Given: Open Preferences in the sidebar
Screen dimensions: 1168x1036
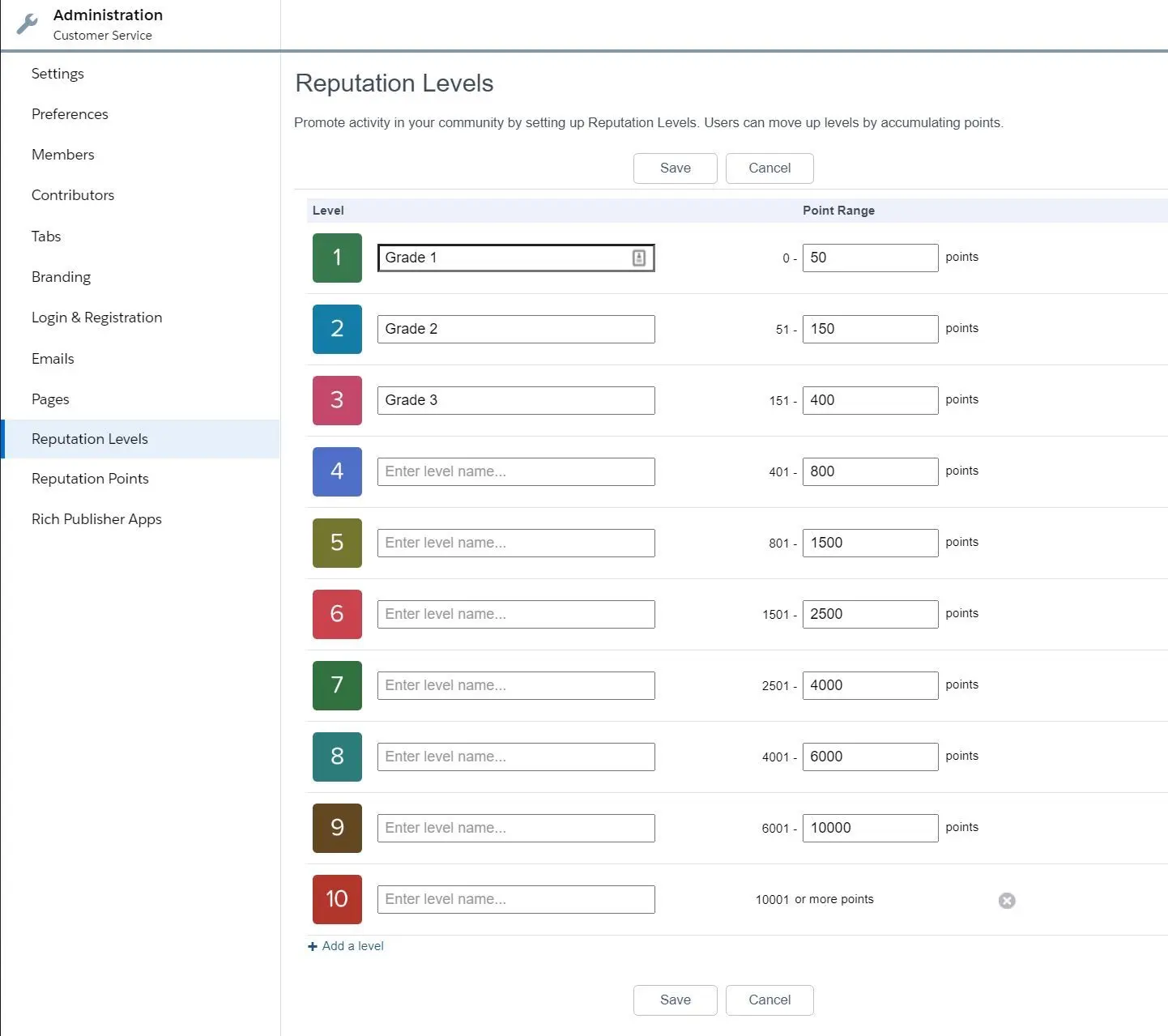Looking at the screenshot, I should tap(70, 114).
